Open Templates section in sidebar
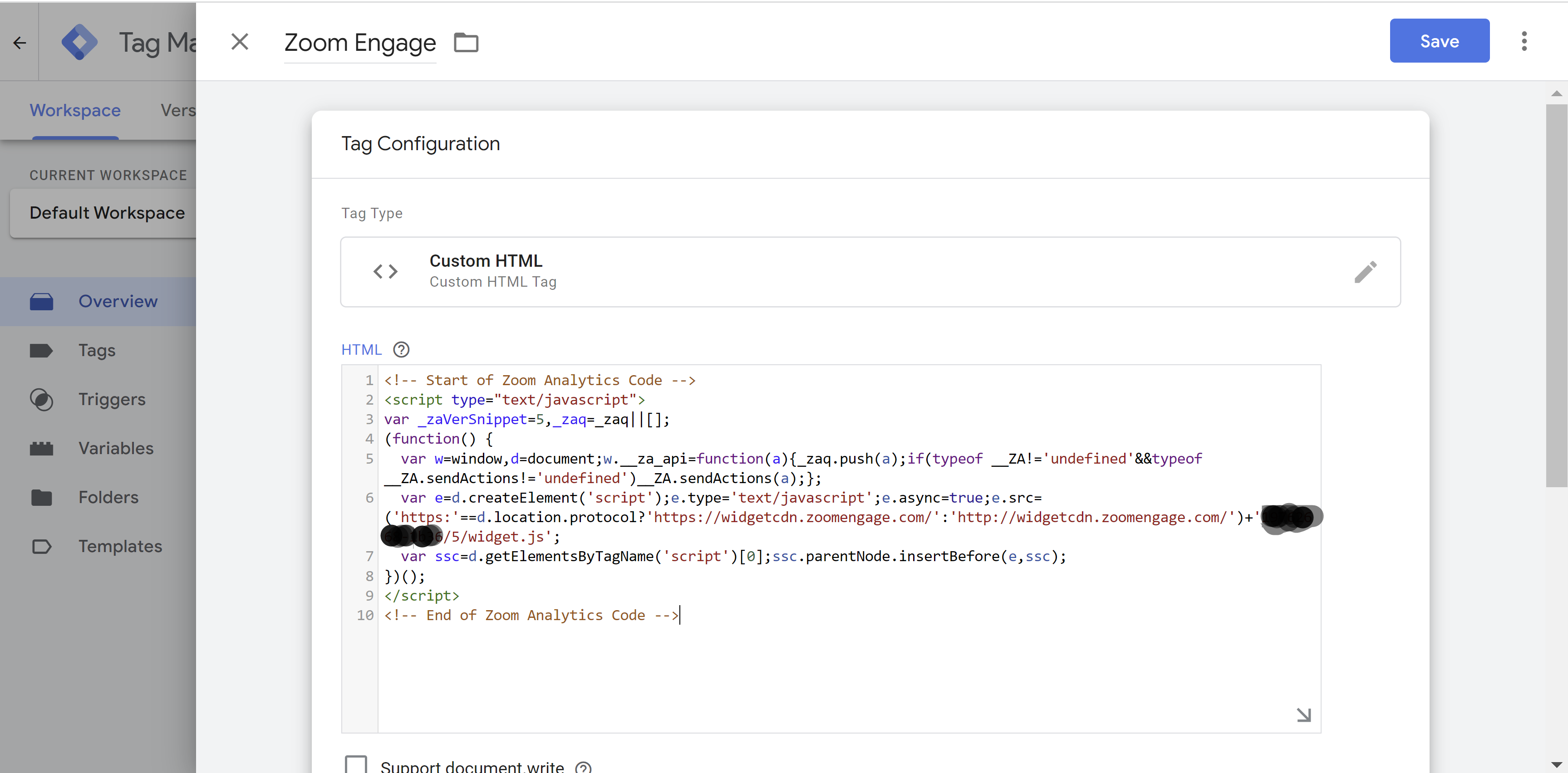The height and width of the screenshot is (773, 1568). tap(98, 547)
